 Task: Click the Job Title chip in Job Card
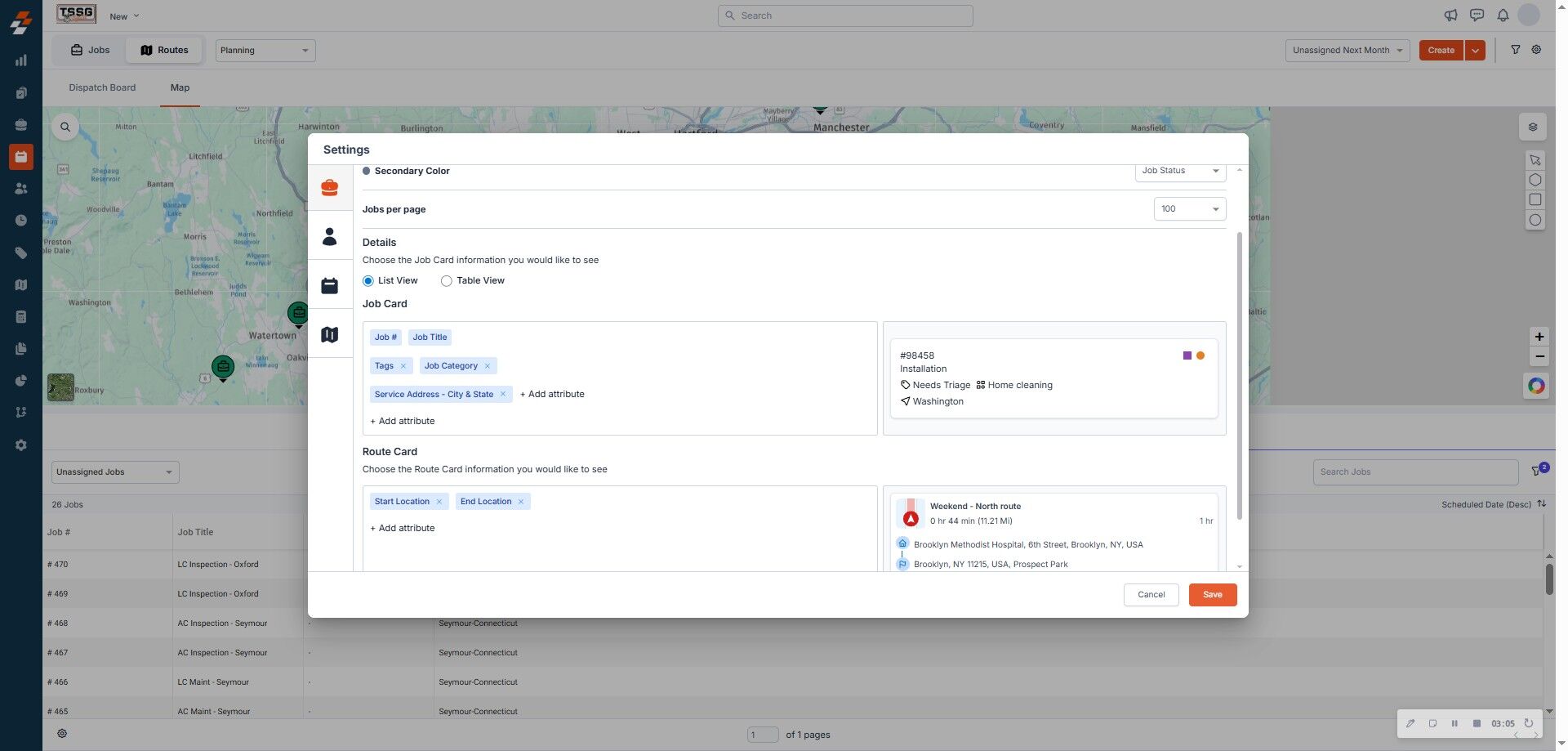(430, 338)
